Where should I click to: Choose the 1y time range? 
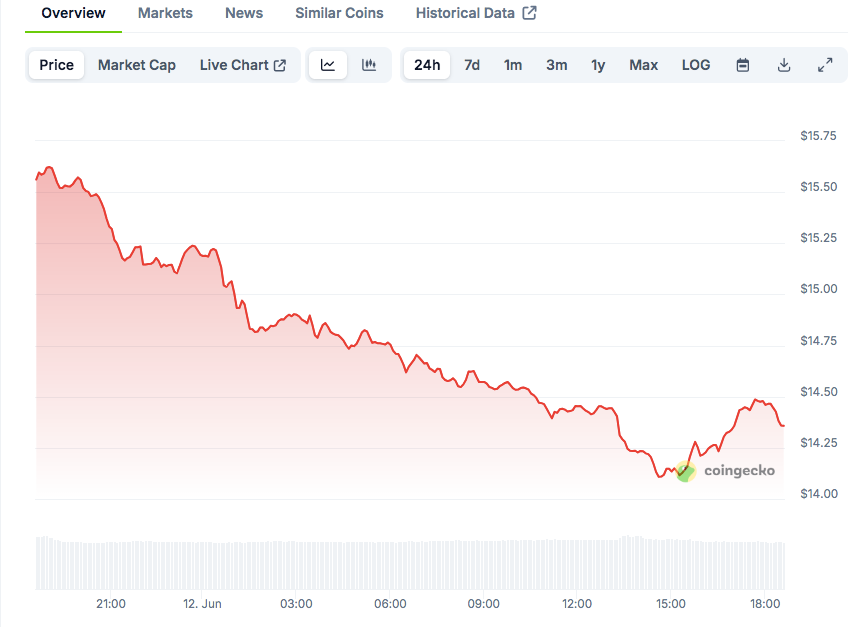(x=598, y=65)
